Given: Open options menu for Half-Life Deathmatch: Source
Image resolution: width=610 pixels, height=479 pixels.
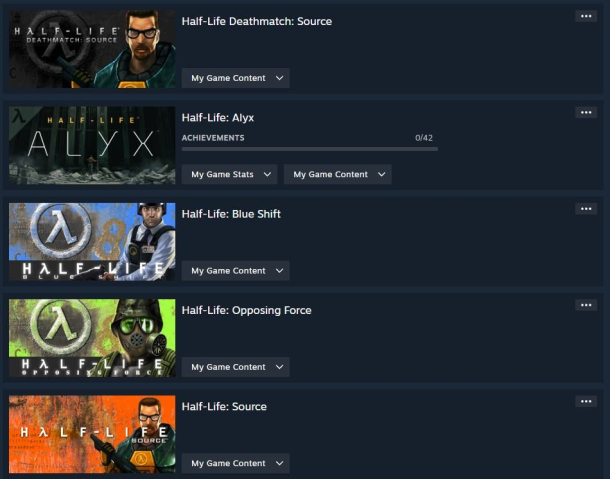Looking at the screenshot, I should click(x=586, y=16).
